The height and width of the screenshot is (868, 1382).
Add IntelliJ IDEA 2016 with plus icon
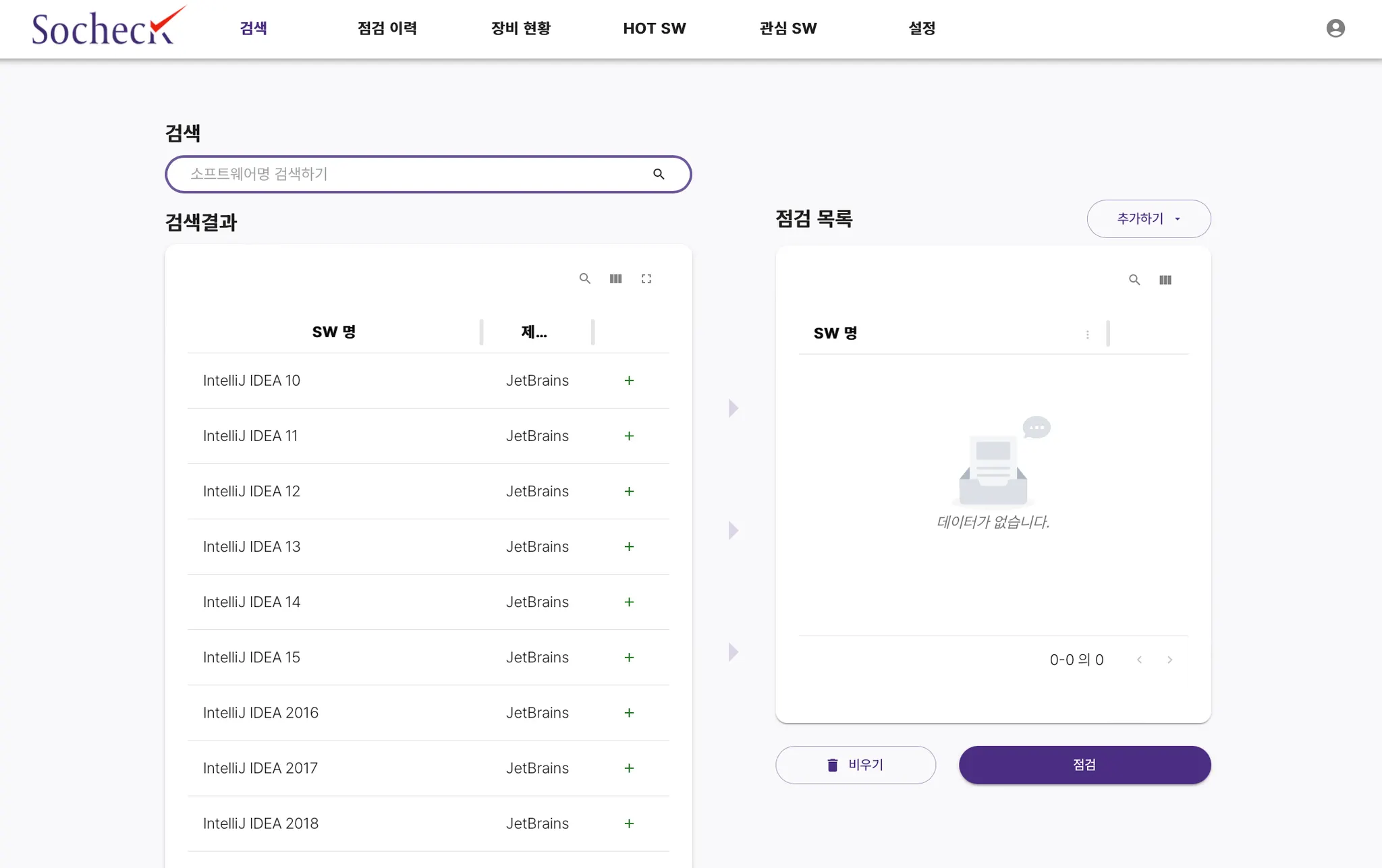629,713
